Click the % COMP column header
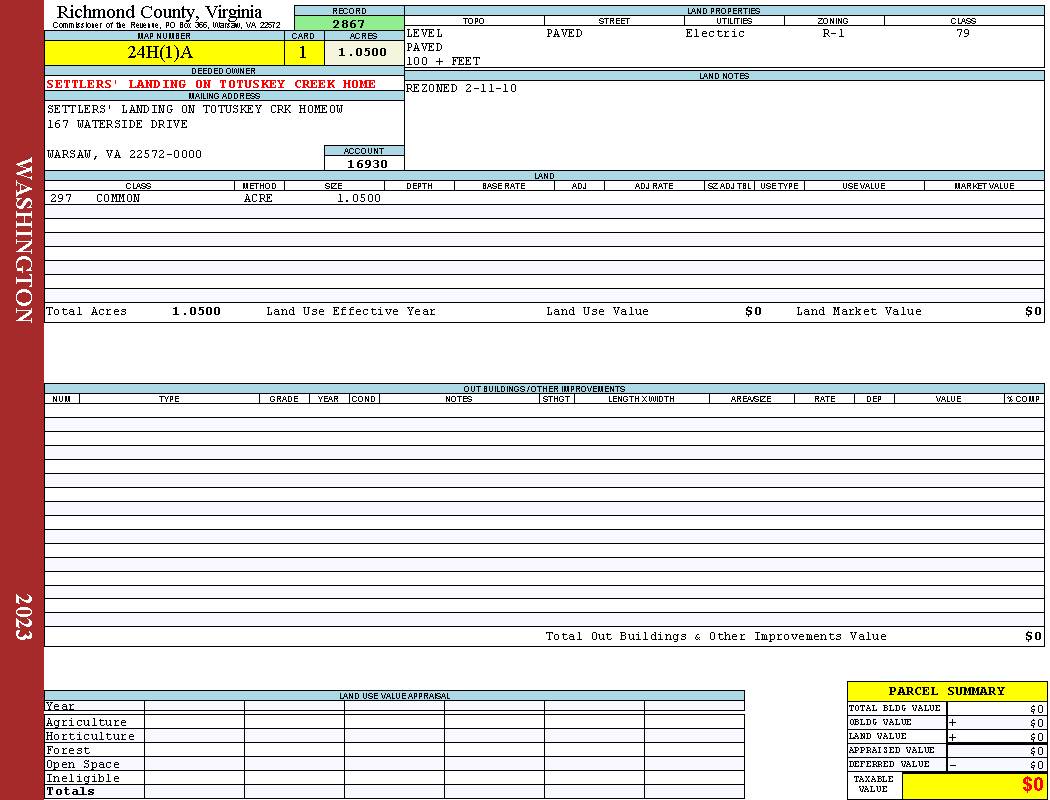This screenshot has width=1050, height=800. [1023, 398]
